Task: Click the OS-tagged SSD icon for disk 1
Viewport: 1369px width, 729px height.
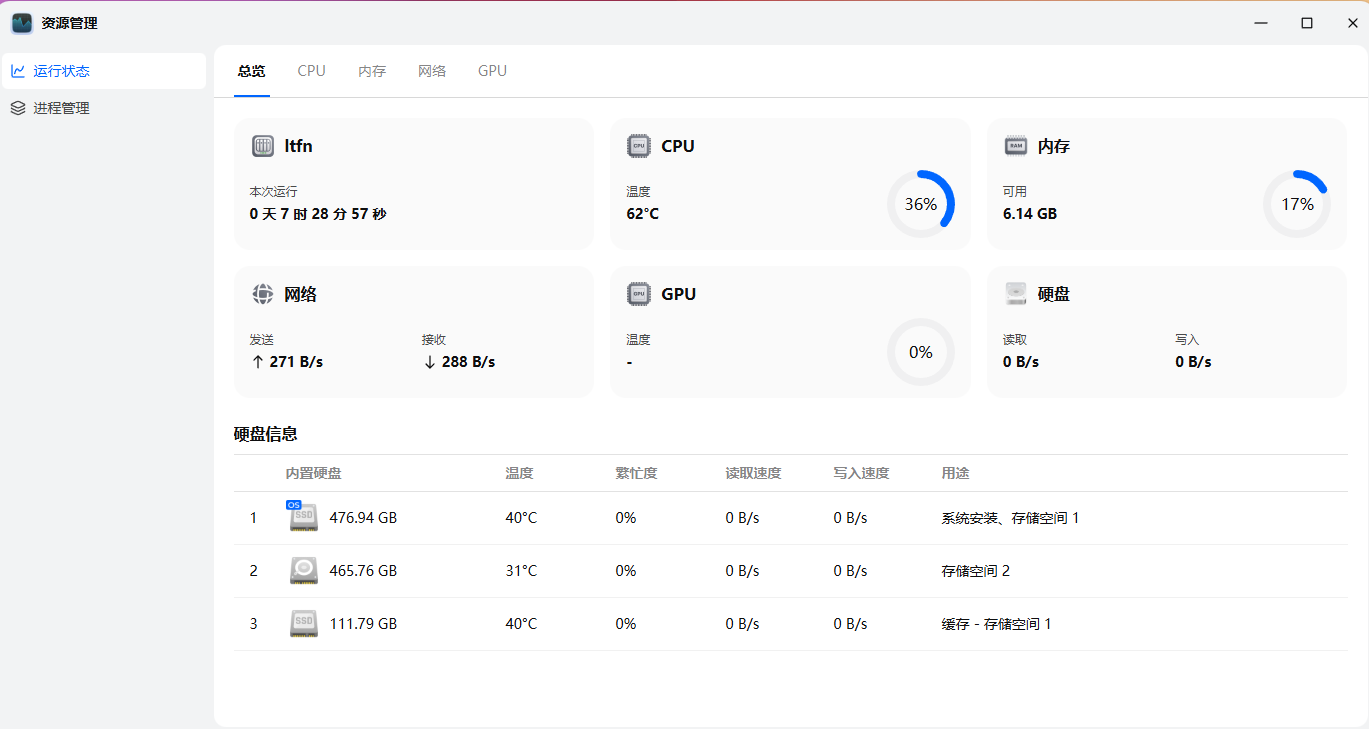Action: [x=303, y=517]
